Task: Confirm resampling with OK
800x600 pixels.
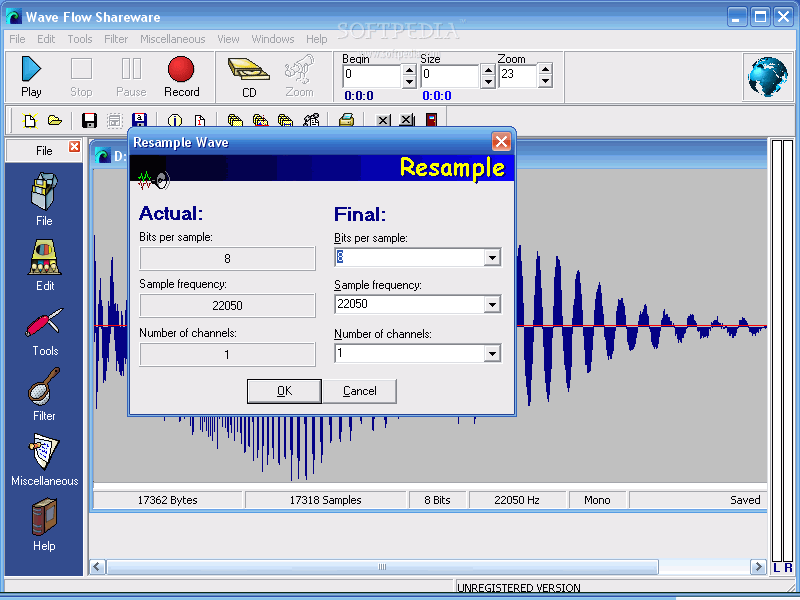Action: point(284,391)
